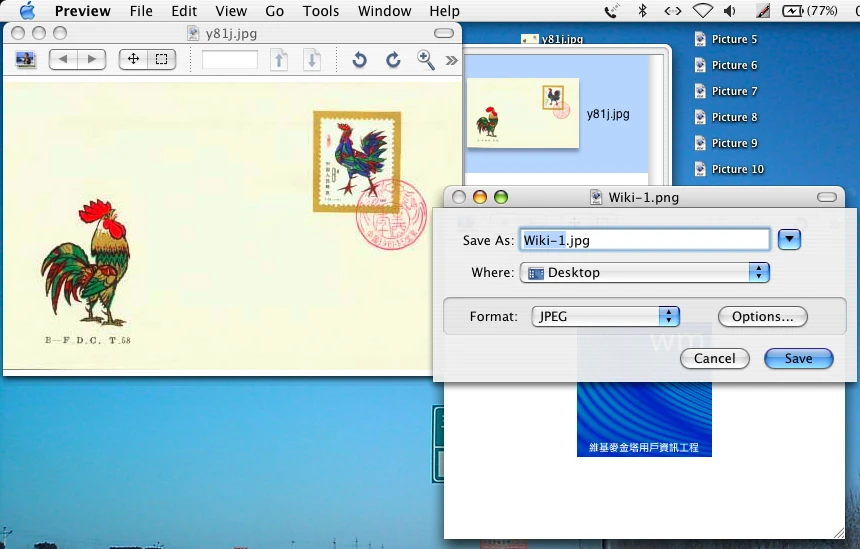Click the Save button
The image size is (860, 549).
click(799, 358)
